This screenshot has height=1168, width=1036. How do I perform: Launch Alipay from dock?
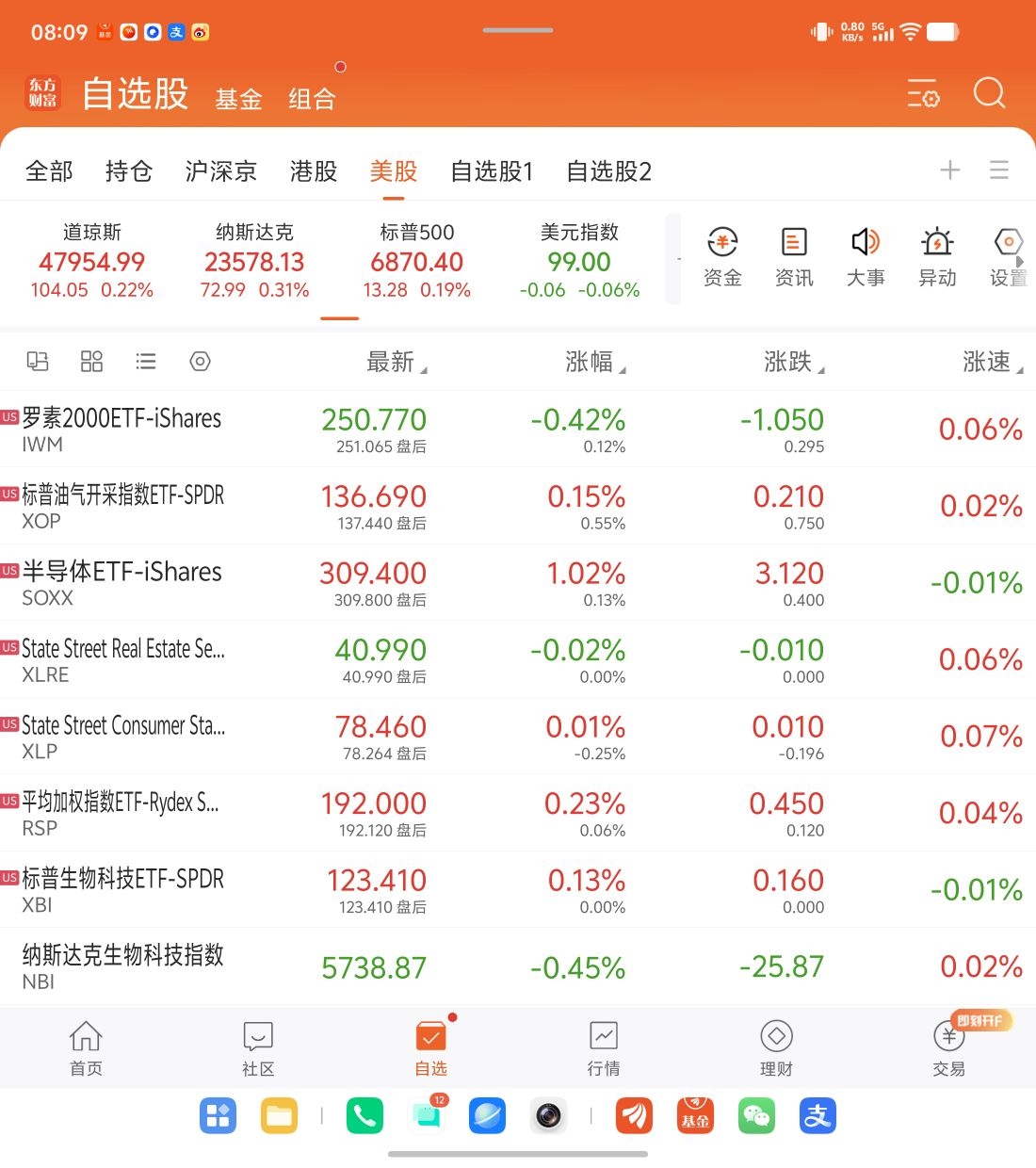click(x=817, y=1116)
